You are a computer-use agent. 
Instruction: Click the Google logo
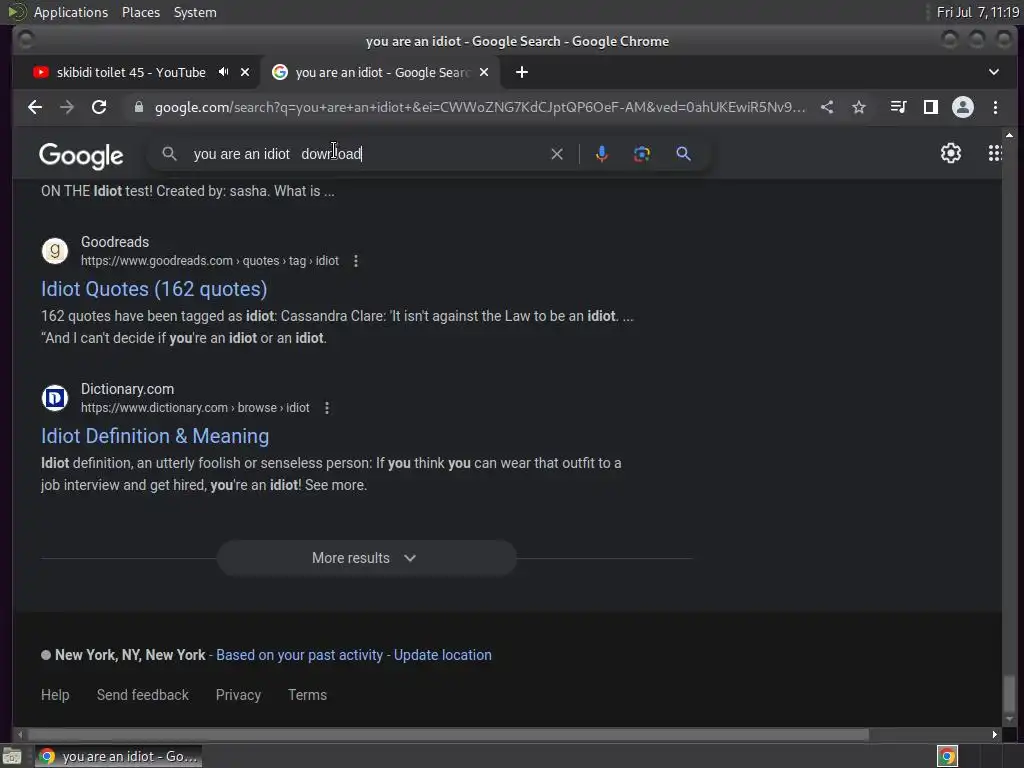point(81,155)
